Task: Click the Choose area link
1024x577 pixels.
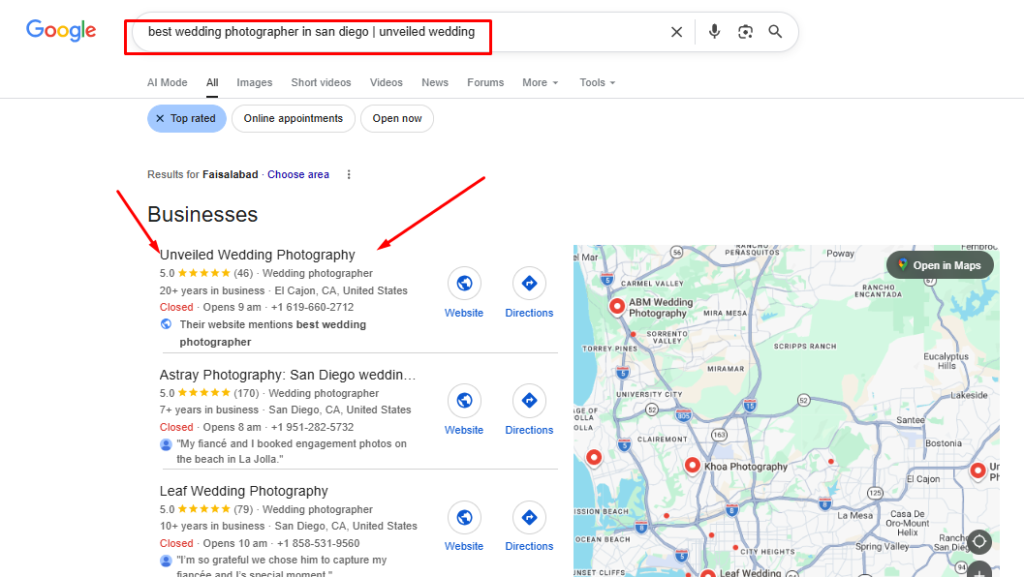Action: tap(298, 174)
